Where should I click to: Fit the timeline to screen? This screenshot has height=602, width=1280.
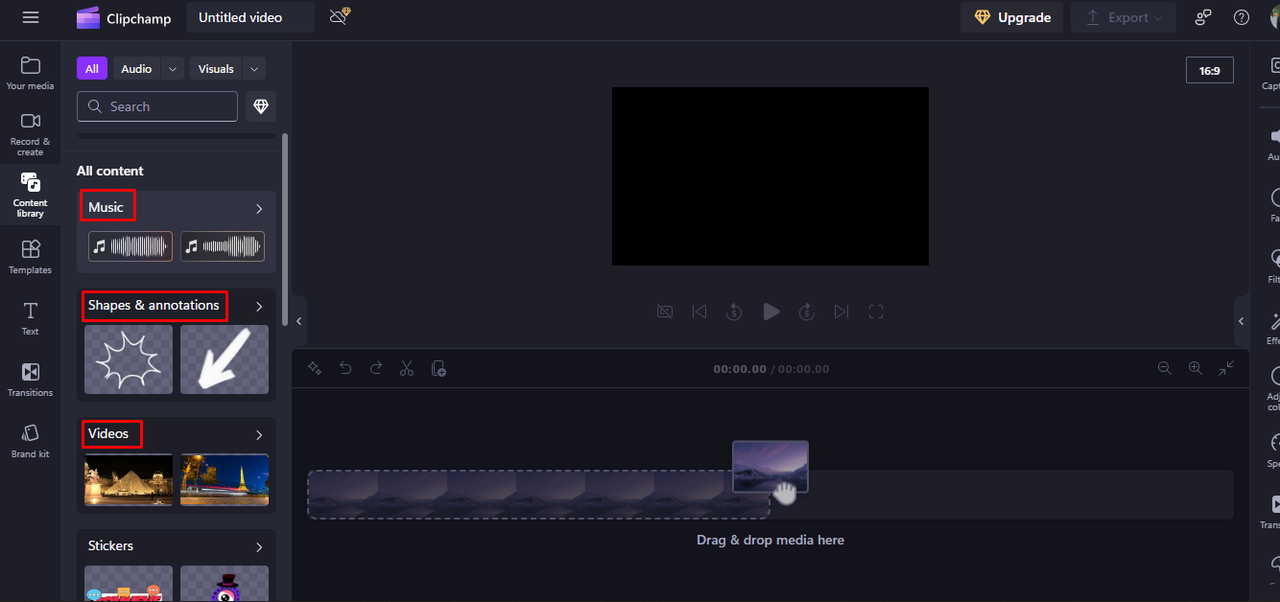click(1226, 368)
